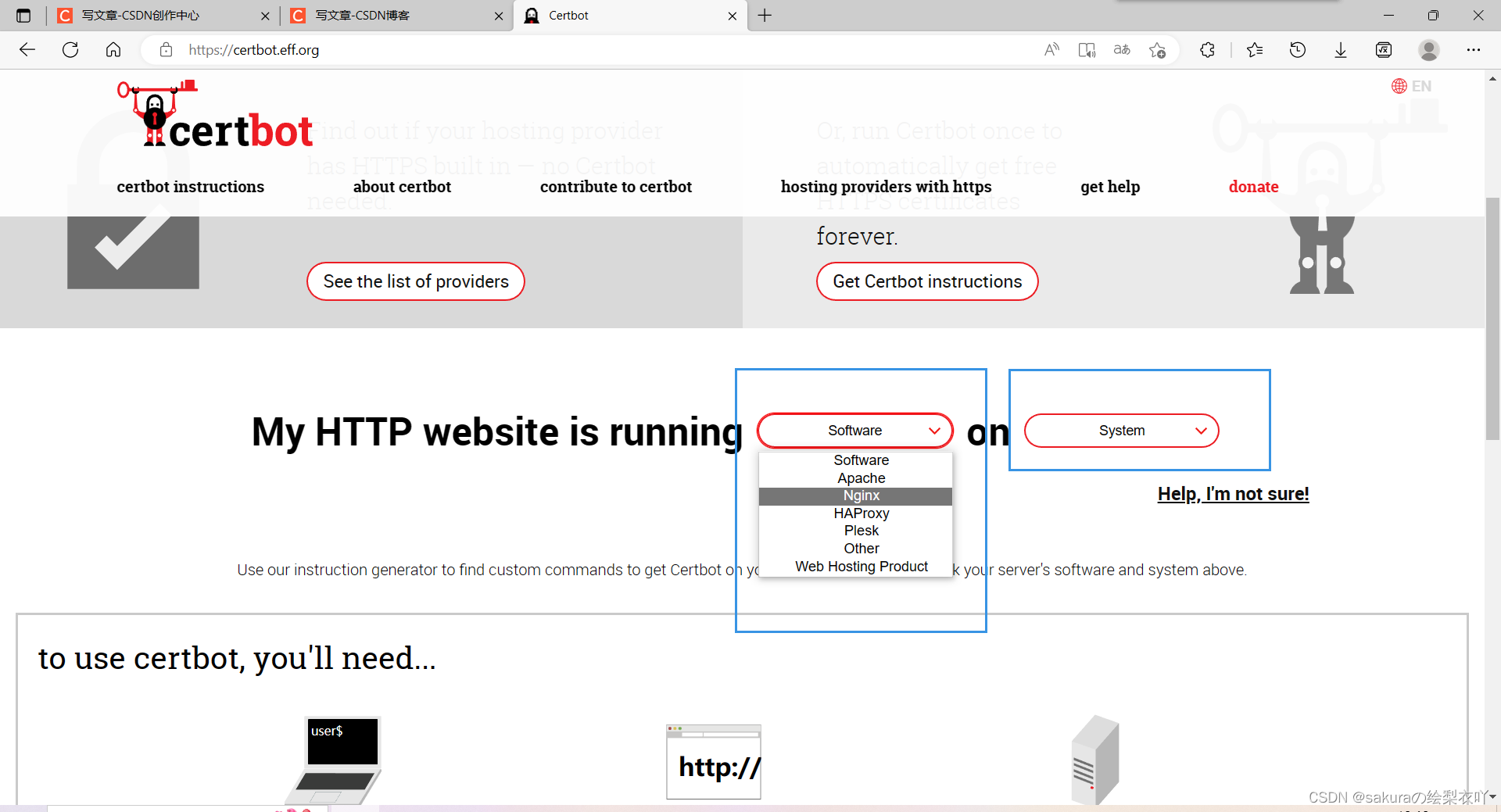Viewport: 1501px width, 812px height.
Task: Open the tab actions menu icon
Action: point(23,16)
